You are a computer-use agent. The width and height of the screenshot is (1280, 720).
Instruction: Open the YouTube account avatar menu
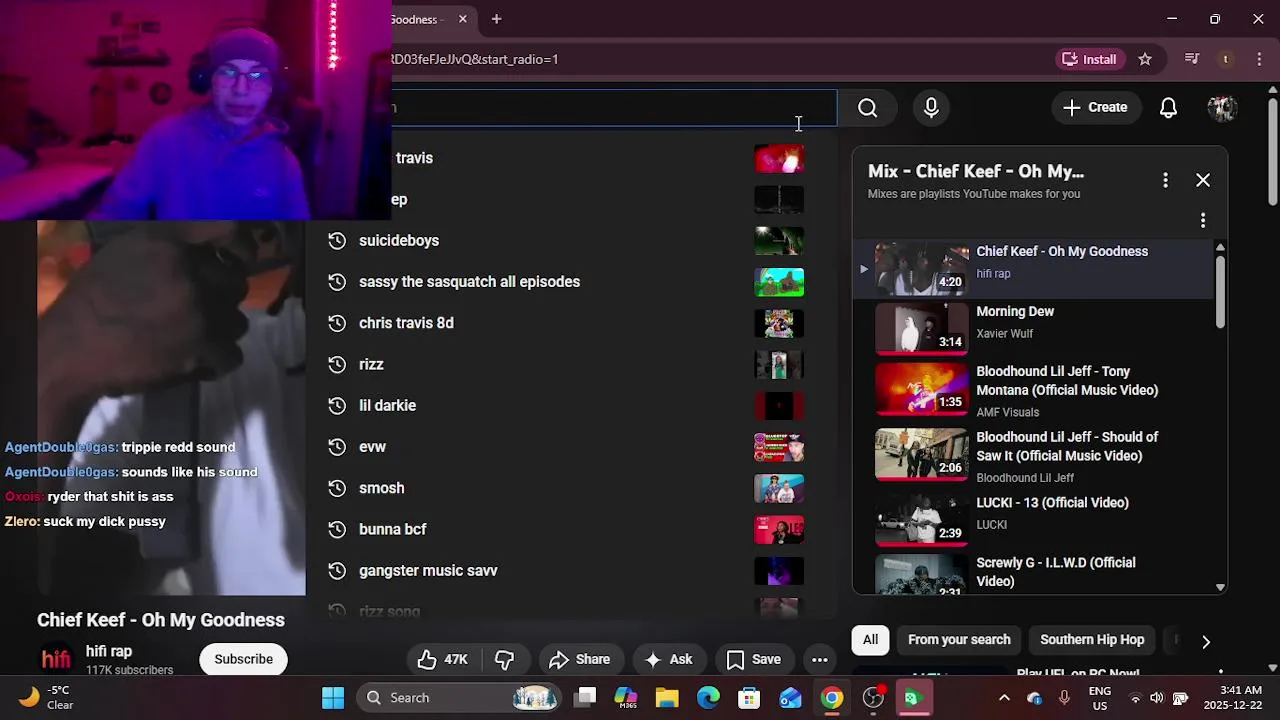[1222, 108]
